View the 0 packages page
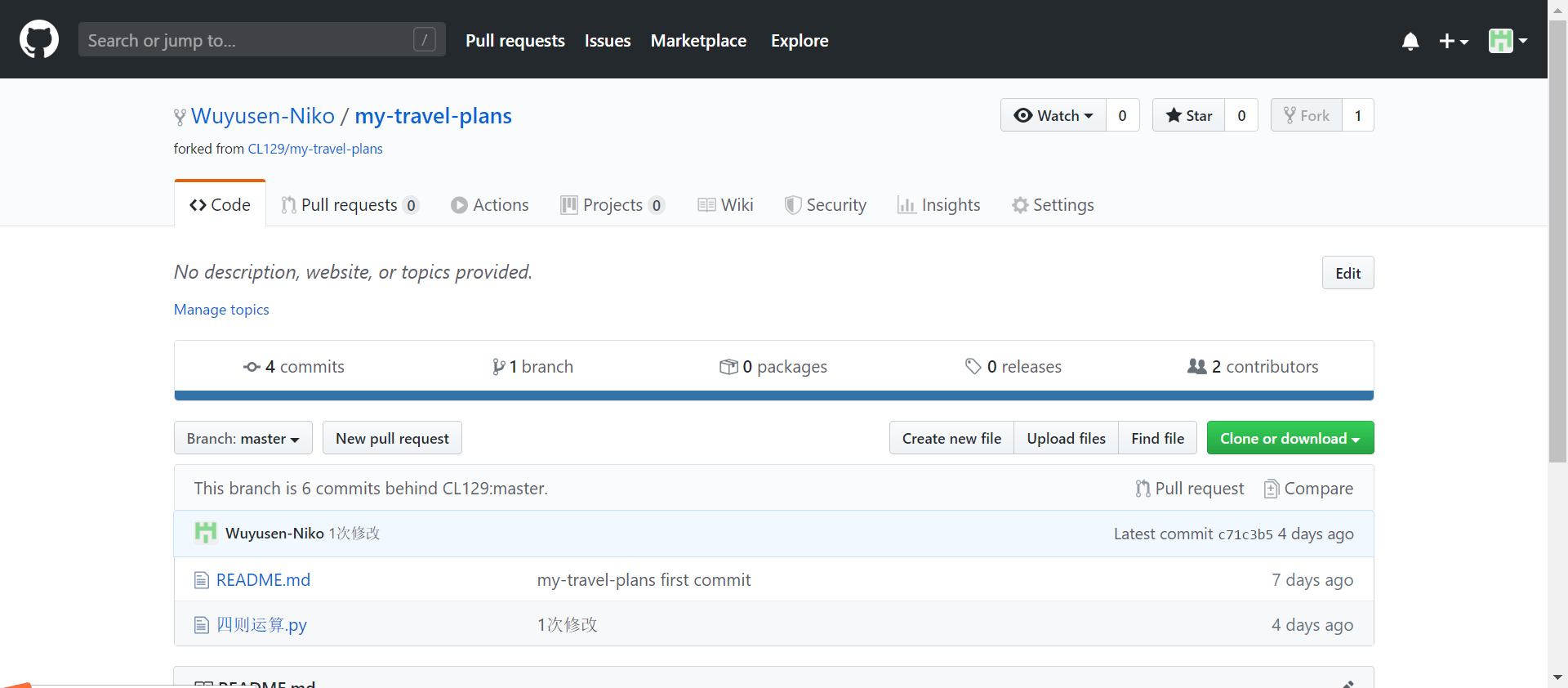The image size is (1568, 688). [773, 367]
